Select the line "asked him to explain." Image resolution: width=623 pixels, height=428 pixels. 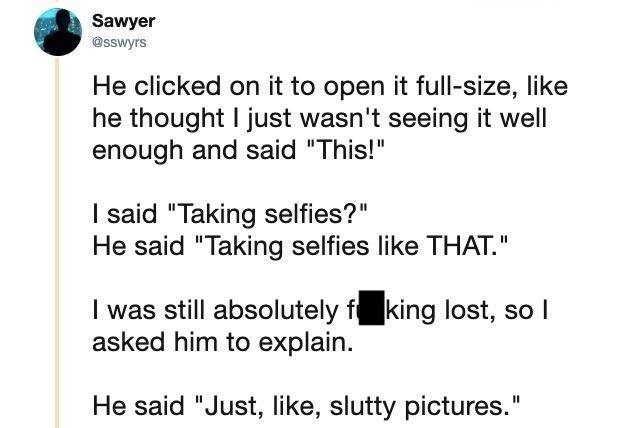pos(222,342)
